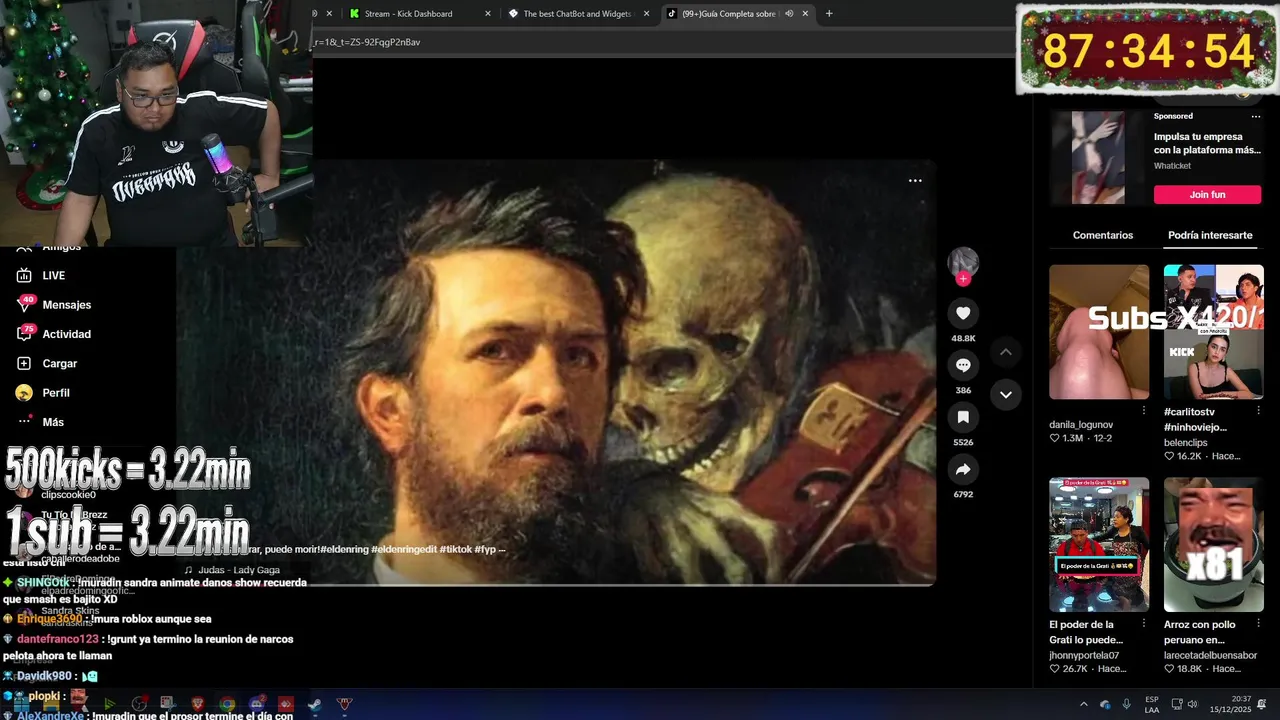Open Sponsored Whaticket ad thumbnail

1098,158
